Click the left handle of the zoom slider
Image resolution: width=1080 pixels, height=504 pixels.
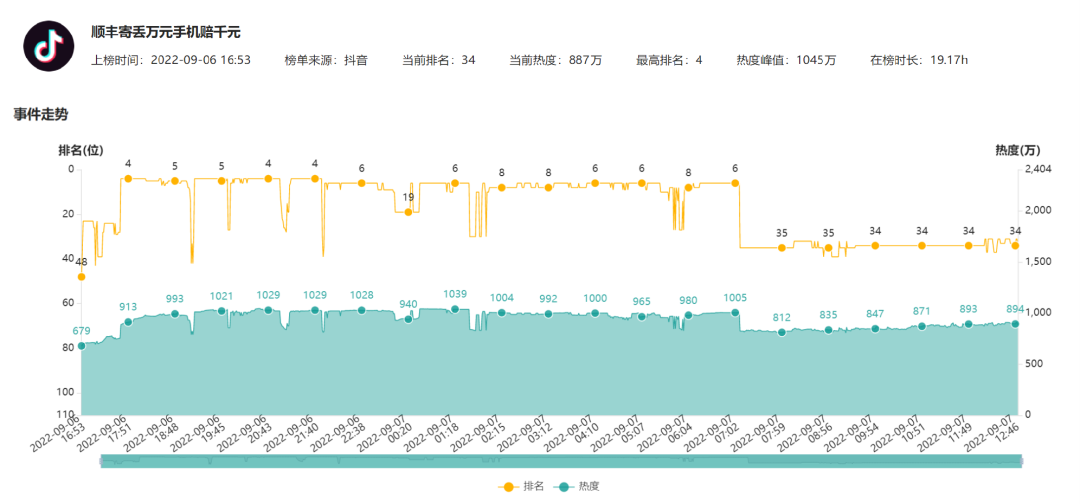click(101, 460)
